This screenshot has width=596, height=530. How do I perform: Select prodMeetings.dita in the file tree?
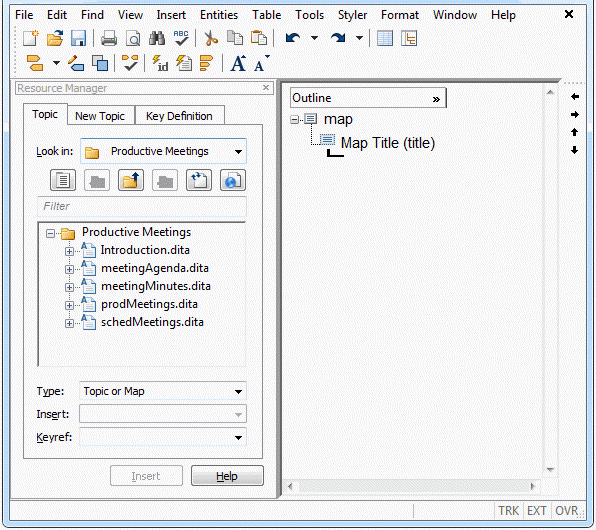[149, 304]
